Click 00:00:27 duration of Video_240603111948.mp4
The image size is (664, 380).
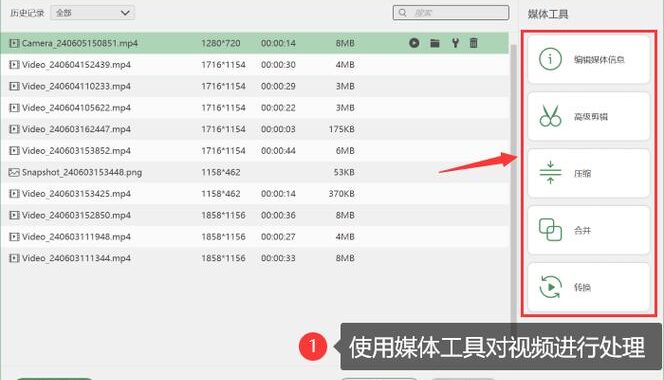click(278, 237)
